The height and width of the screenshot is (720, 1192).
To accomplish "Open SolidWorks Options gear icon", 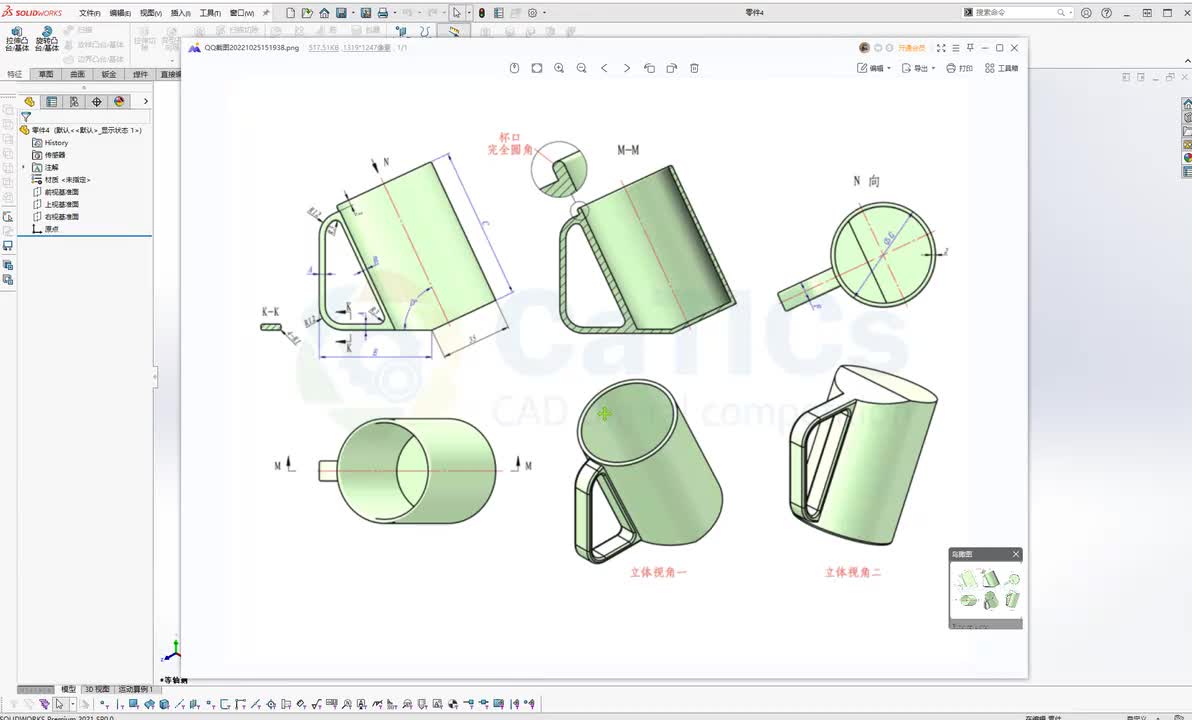I will coord(532,13).
